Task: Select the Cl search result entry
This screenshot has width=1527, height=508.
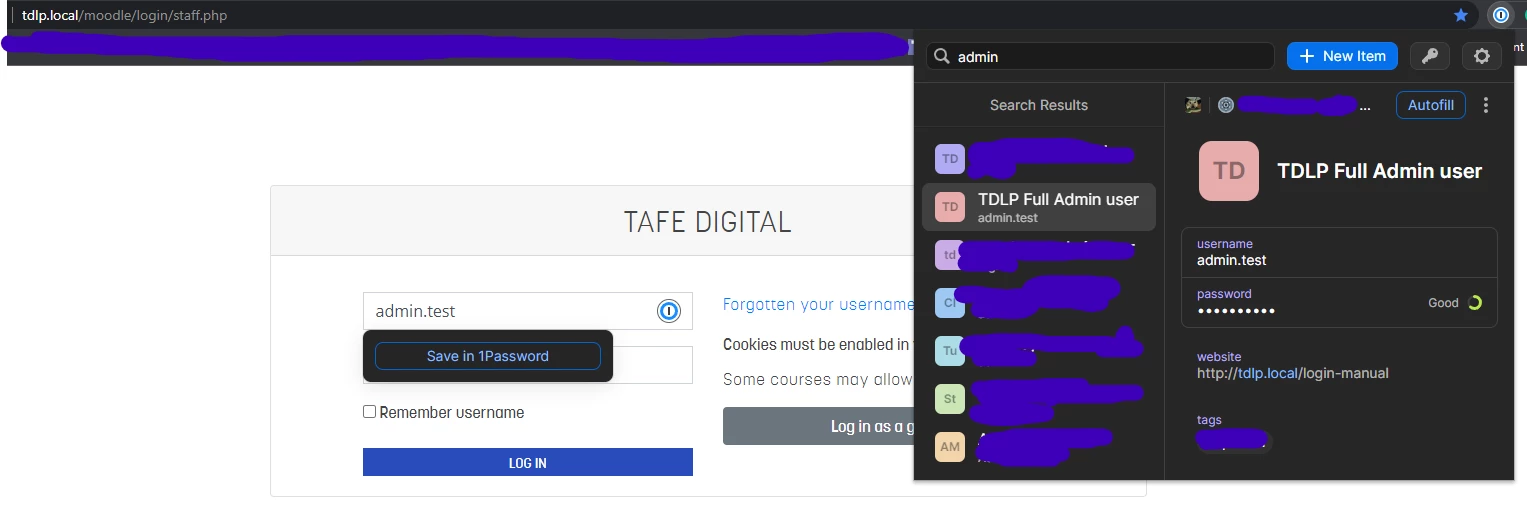Action: 1038,303
